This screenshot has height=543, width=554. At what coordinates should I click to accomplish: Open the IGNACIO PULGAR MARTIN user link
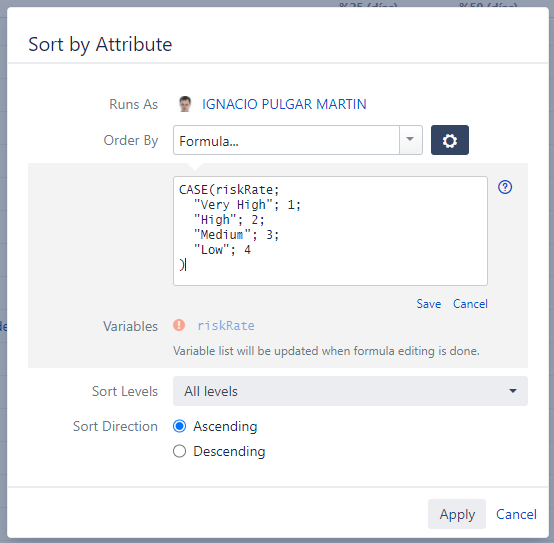284,104
